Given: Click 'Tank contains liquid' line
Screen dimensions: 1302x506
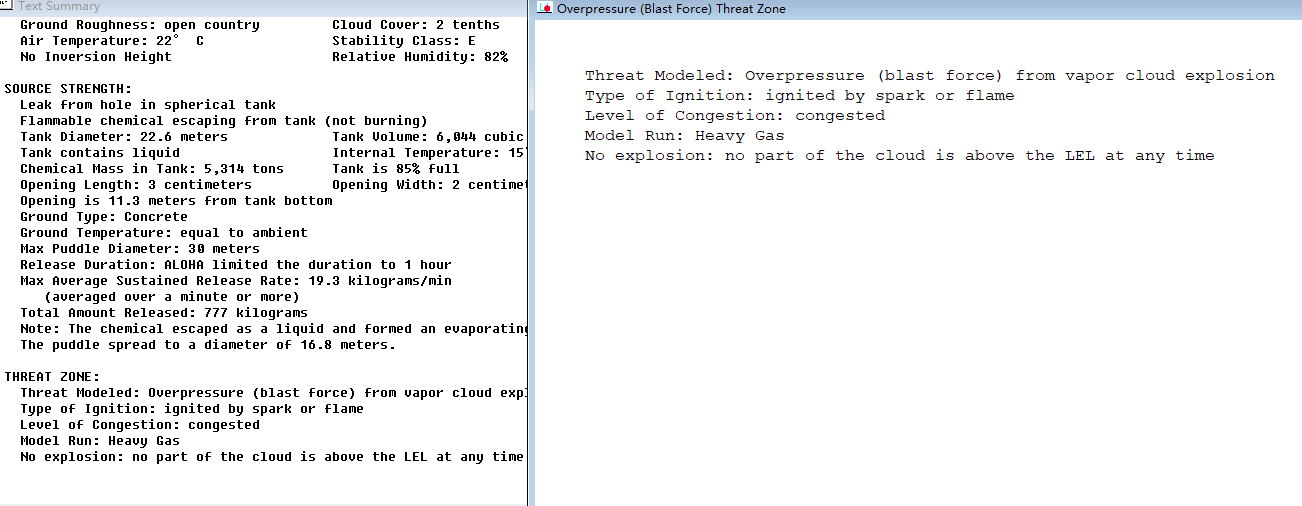Looking at the screenshot, I should (x=100, y=153).
